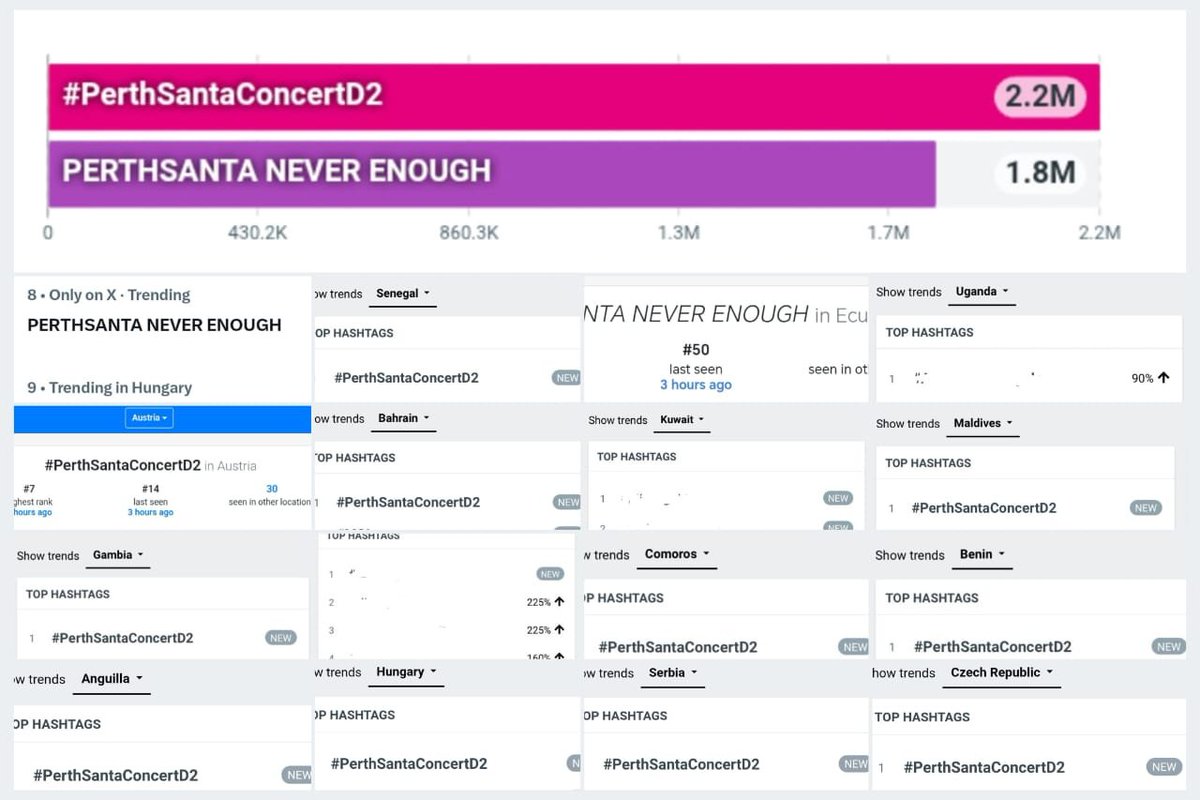Click the NEW badge in Serbia panel
This screenshot has width=1200, height=800.
pyautogui.click(x=855, y=764)
